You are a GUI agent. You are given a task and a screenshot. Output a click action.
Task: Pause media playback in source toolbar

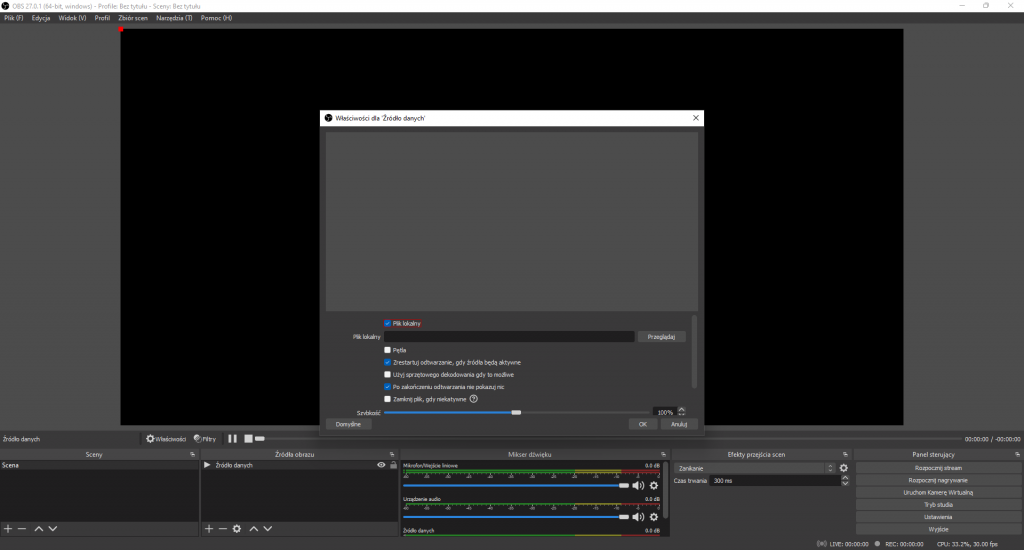click(232, 438)
